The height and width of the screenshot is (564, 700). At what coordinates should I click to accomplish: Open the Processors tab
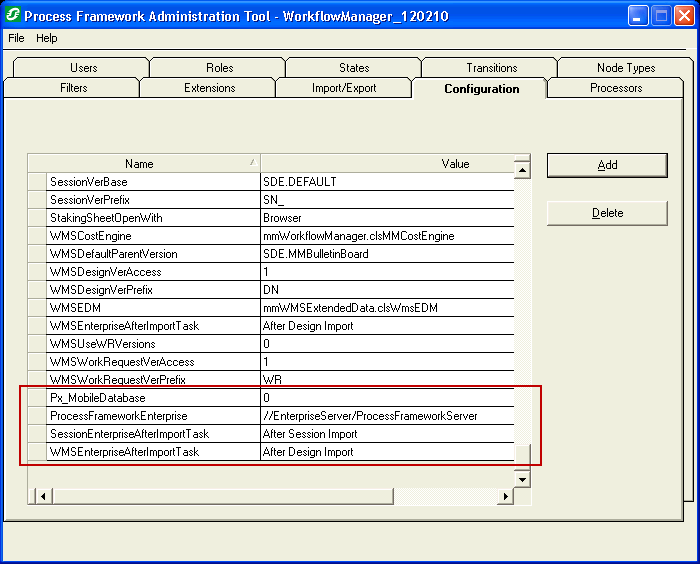616,88
